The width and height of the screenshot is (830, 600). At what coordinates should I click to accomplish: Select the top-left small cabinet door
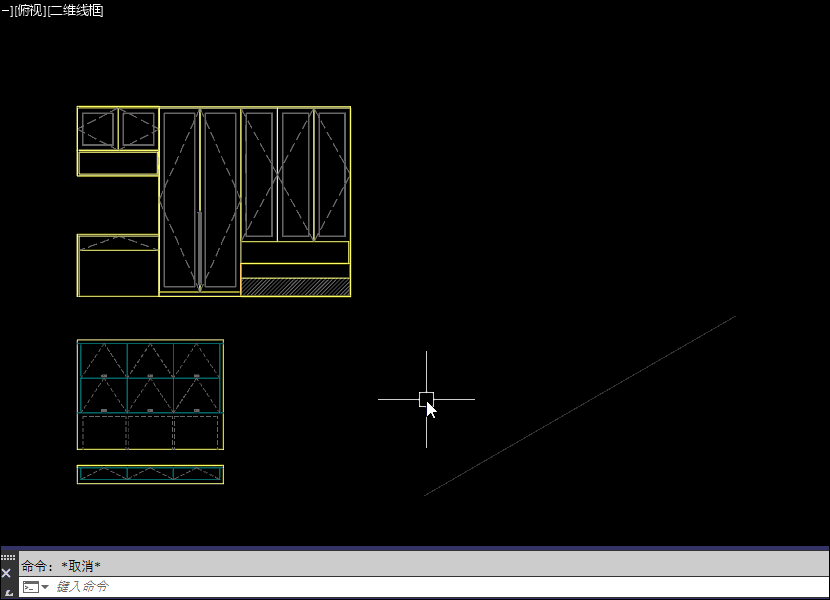pos(97,129)
